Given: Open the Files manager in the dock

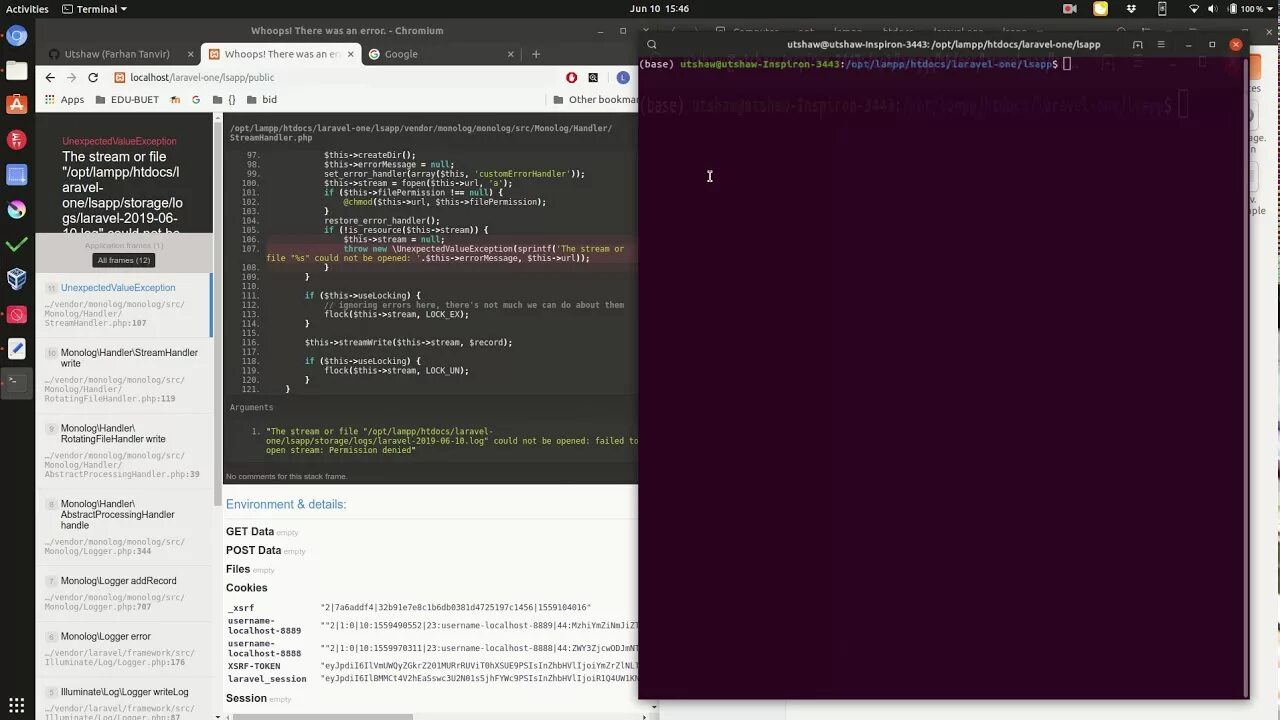Looking at the screenshot, I should coord(16,71).
